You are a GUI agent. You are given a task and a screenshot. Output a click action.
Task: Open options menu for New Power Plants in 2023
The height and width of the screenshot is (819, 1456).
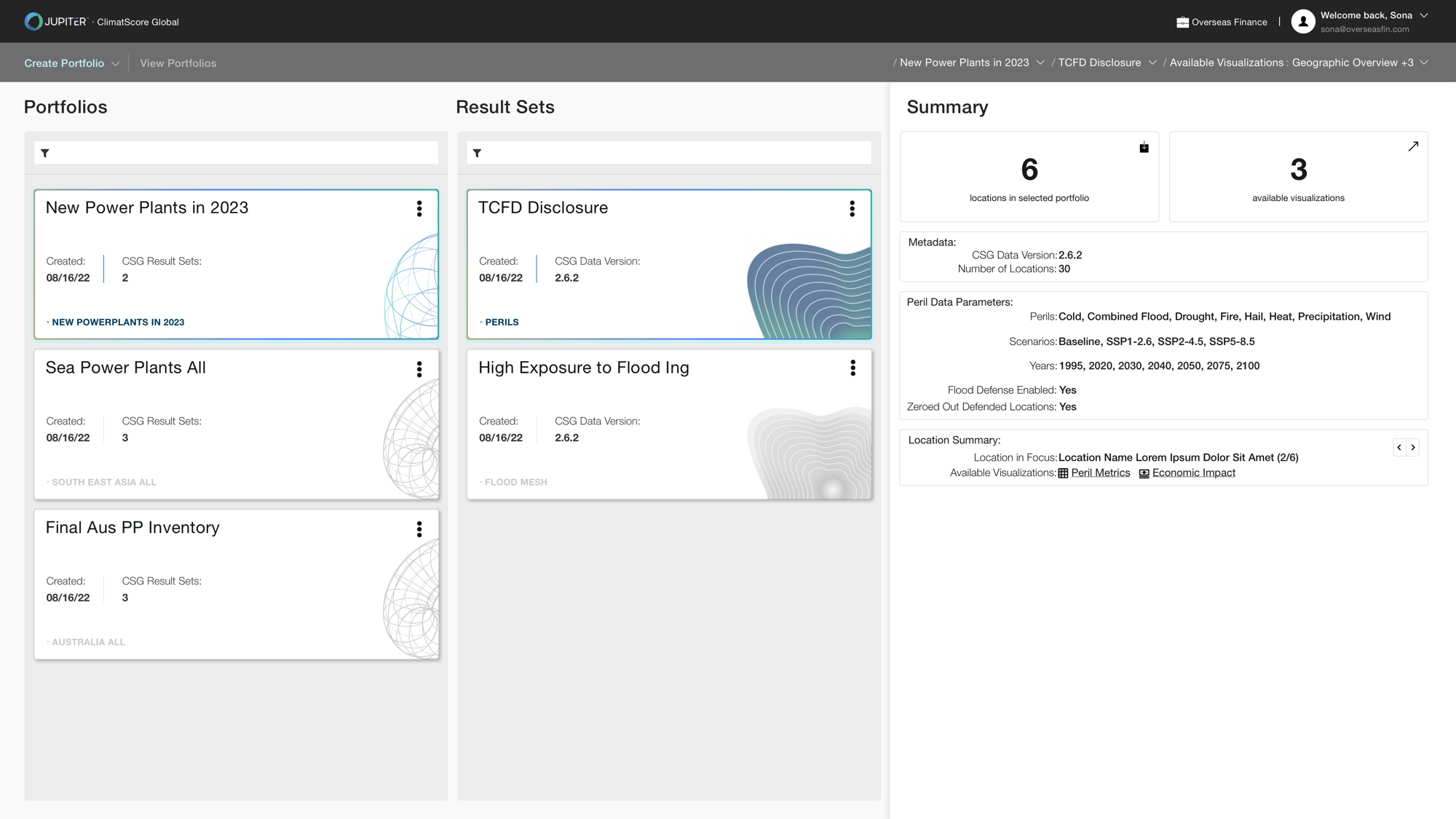419,209
